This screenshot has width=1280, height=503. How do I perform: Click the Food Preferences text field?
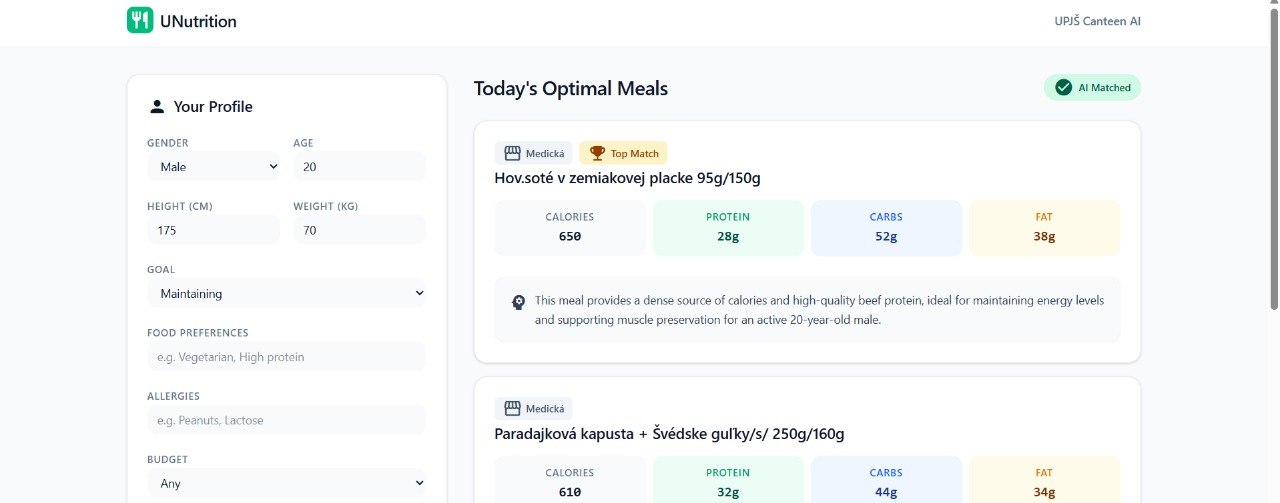[286, 357]
